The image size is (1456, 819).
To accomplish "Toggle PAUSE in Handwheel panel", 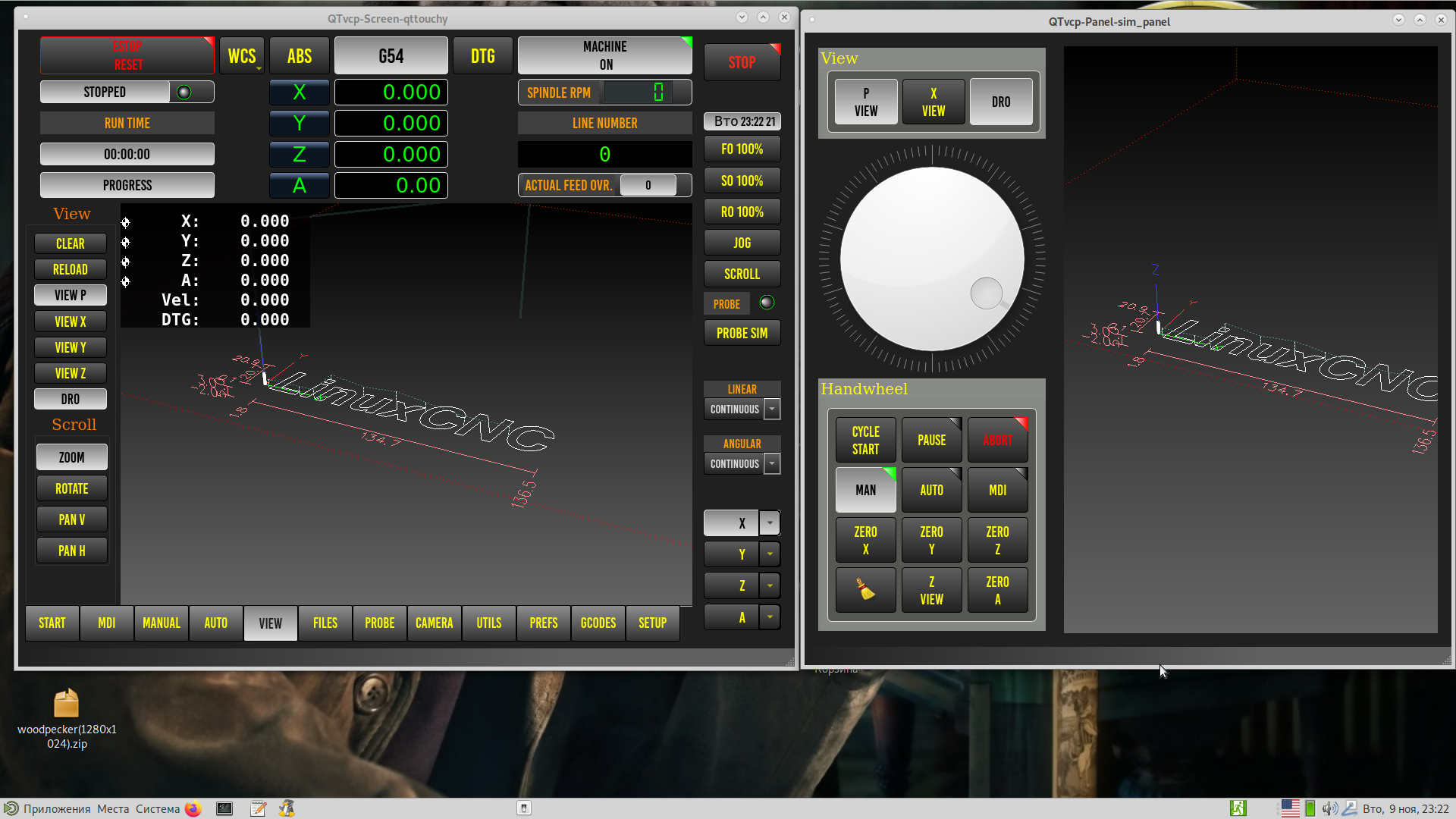I will coord(931,440).
